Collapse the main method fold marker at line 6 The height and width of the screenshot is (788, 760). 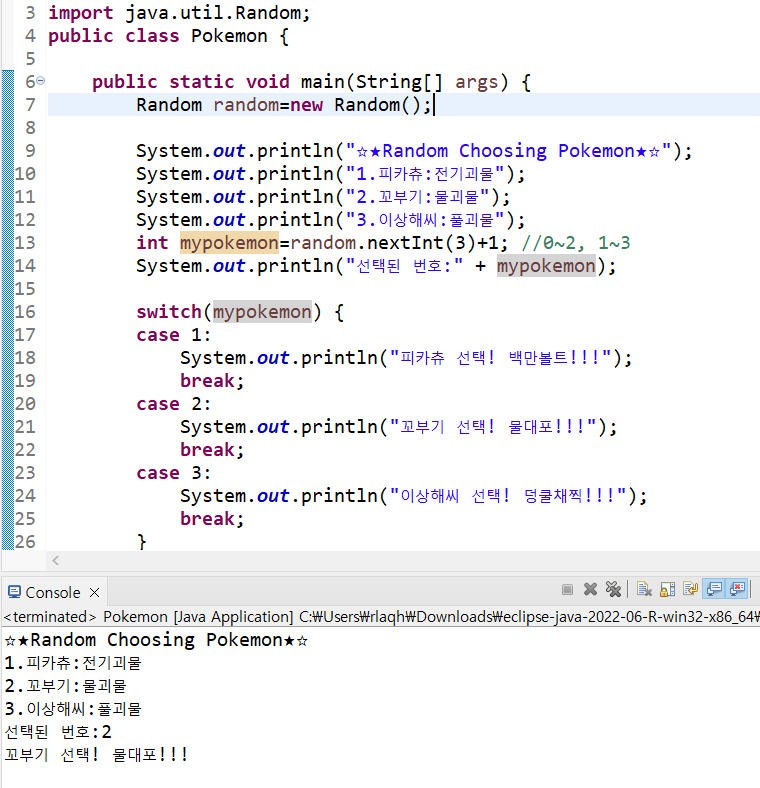[41, 80]
